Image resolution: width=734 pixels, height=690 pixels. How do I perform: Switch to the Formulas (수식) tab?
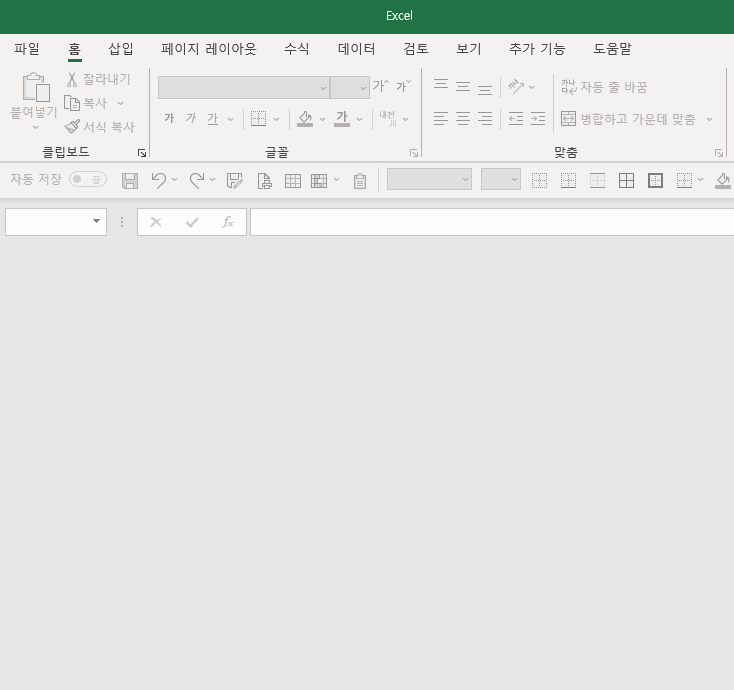297,49
